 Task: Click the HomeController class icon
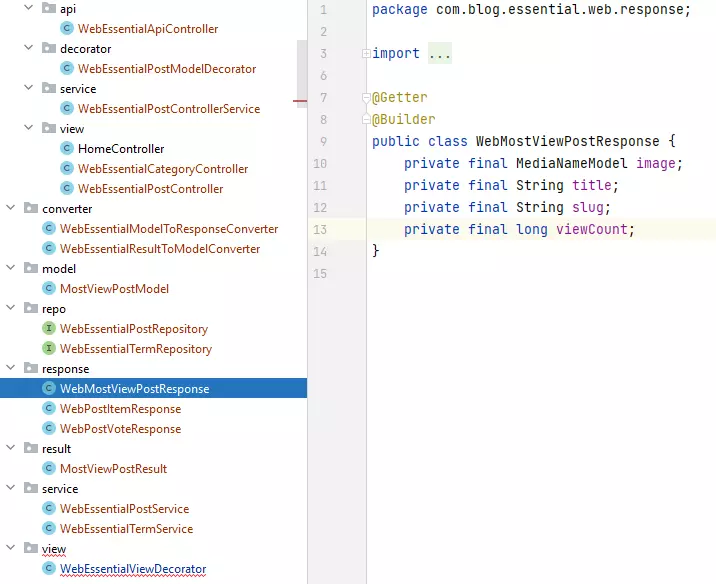click(x=67, y=149)
